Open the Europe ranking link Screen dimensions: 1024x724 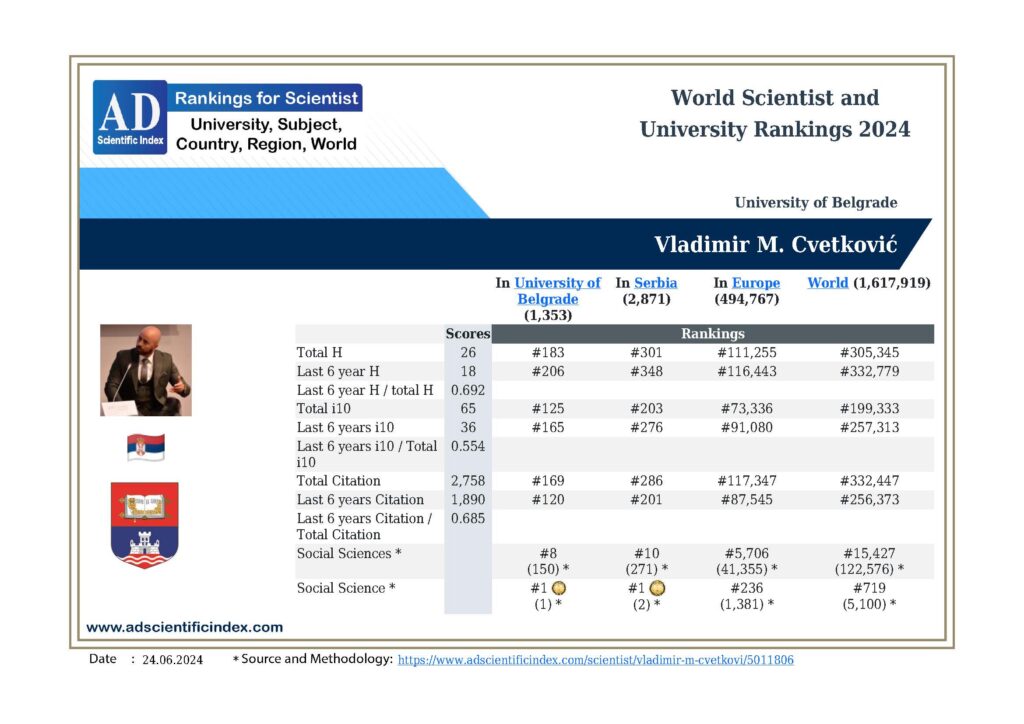pos(756,283)
